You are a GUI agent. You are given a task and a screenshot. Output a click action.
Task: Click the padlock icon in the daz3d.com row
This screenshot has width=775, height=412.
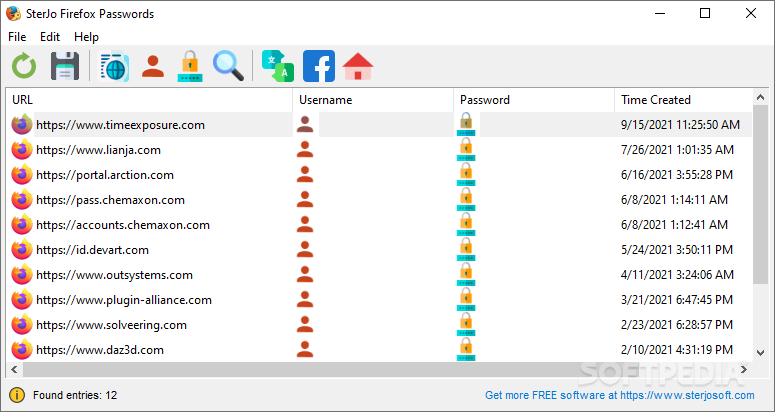(x=466, y=350)
